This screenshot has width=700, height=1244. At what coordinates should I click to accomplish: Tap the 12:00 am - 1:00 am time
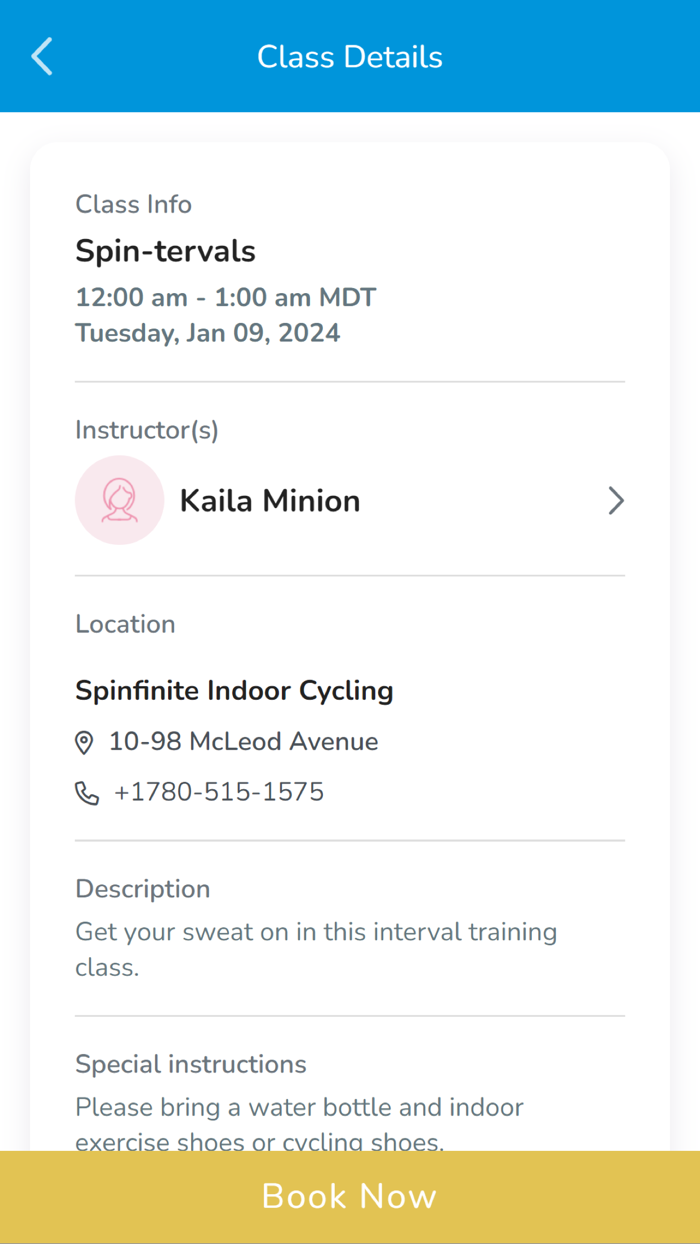(225, 297)
